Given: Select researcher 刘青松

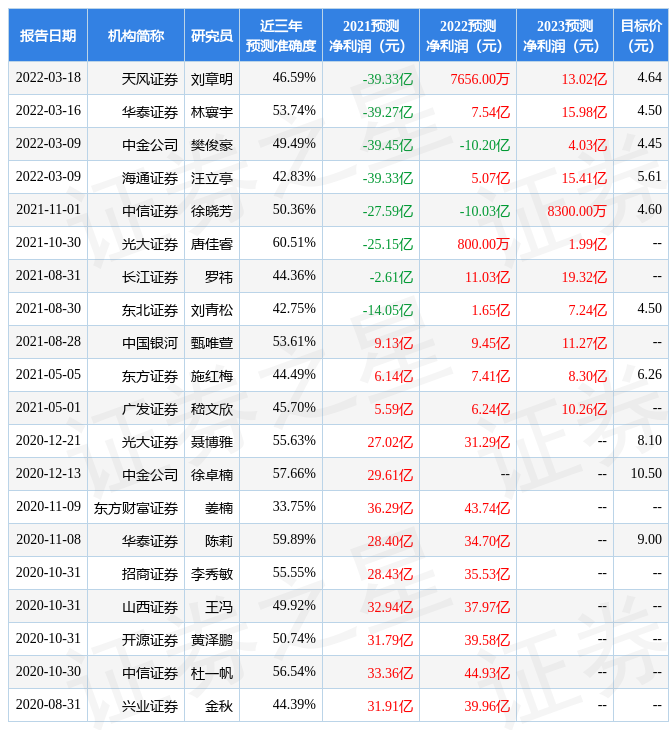Looking at the screenshot, I should pyautogui.click(x=212, y=310).
